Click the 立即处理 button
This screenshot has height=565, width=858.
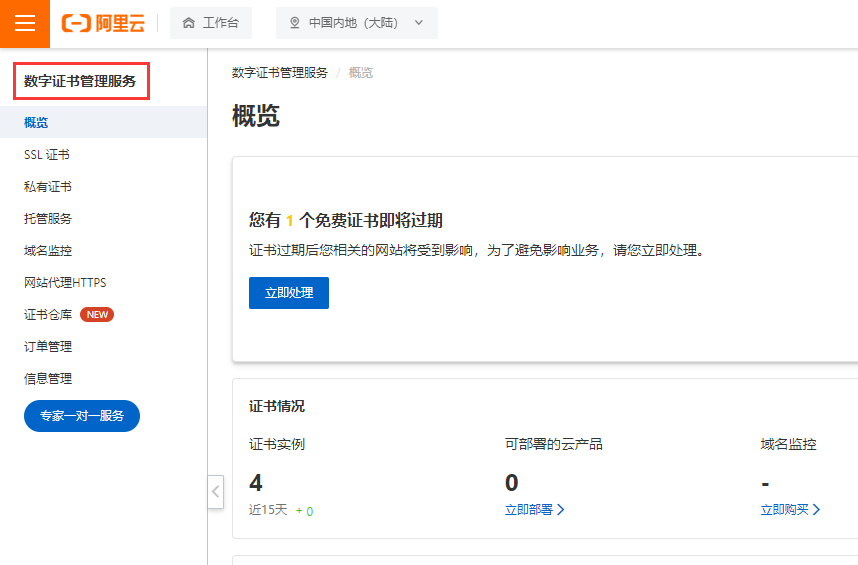tap(289, 293)
